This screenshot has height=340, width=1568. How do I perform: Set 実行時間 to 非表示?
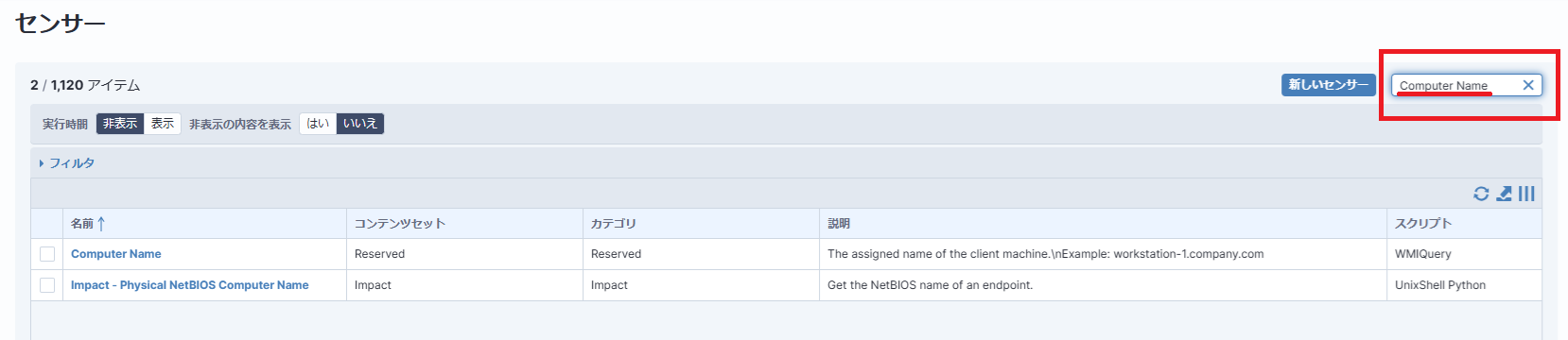(x=120, y=124)
